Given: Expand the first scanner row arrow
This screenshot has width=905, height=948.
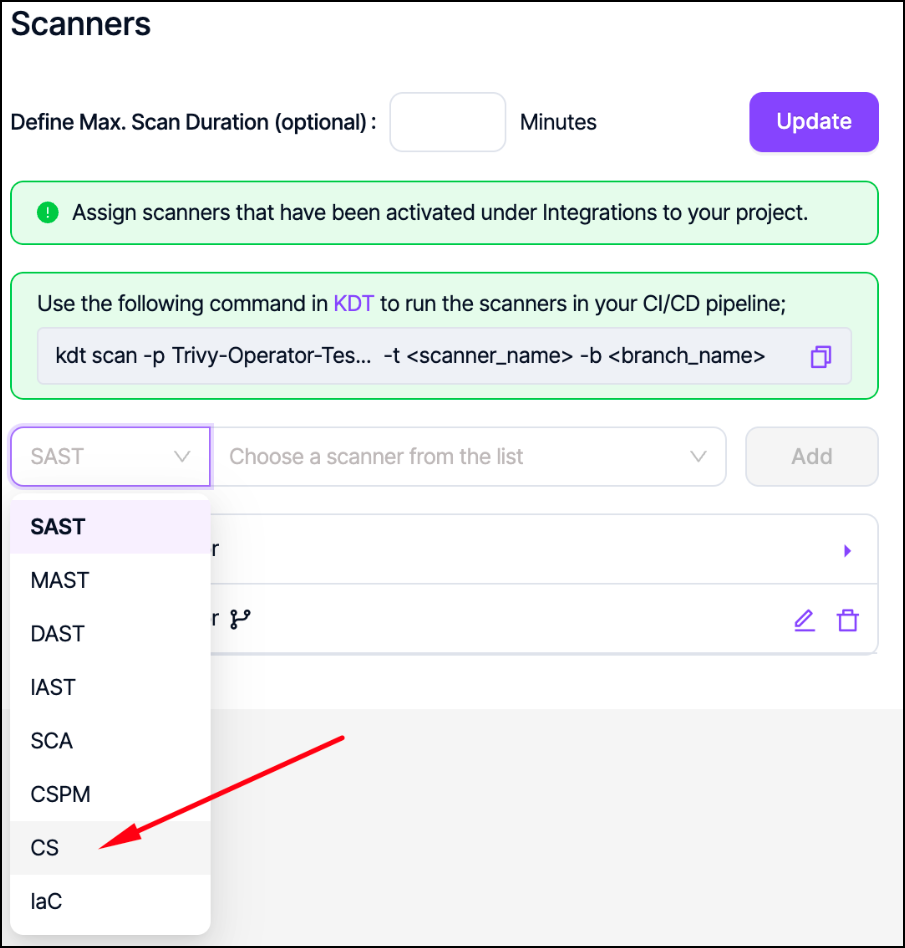Looking at the screenshot, I should [x=848, y=550].
